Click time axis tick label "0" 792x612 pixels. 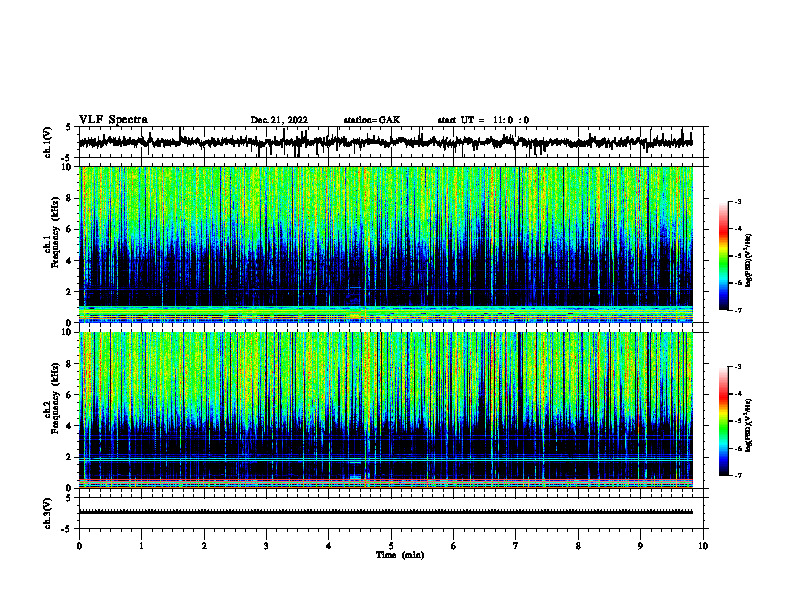pyautogui.click(x=79, y=546)
